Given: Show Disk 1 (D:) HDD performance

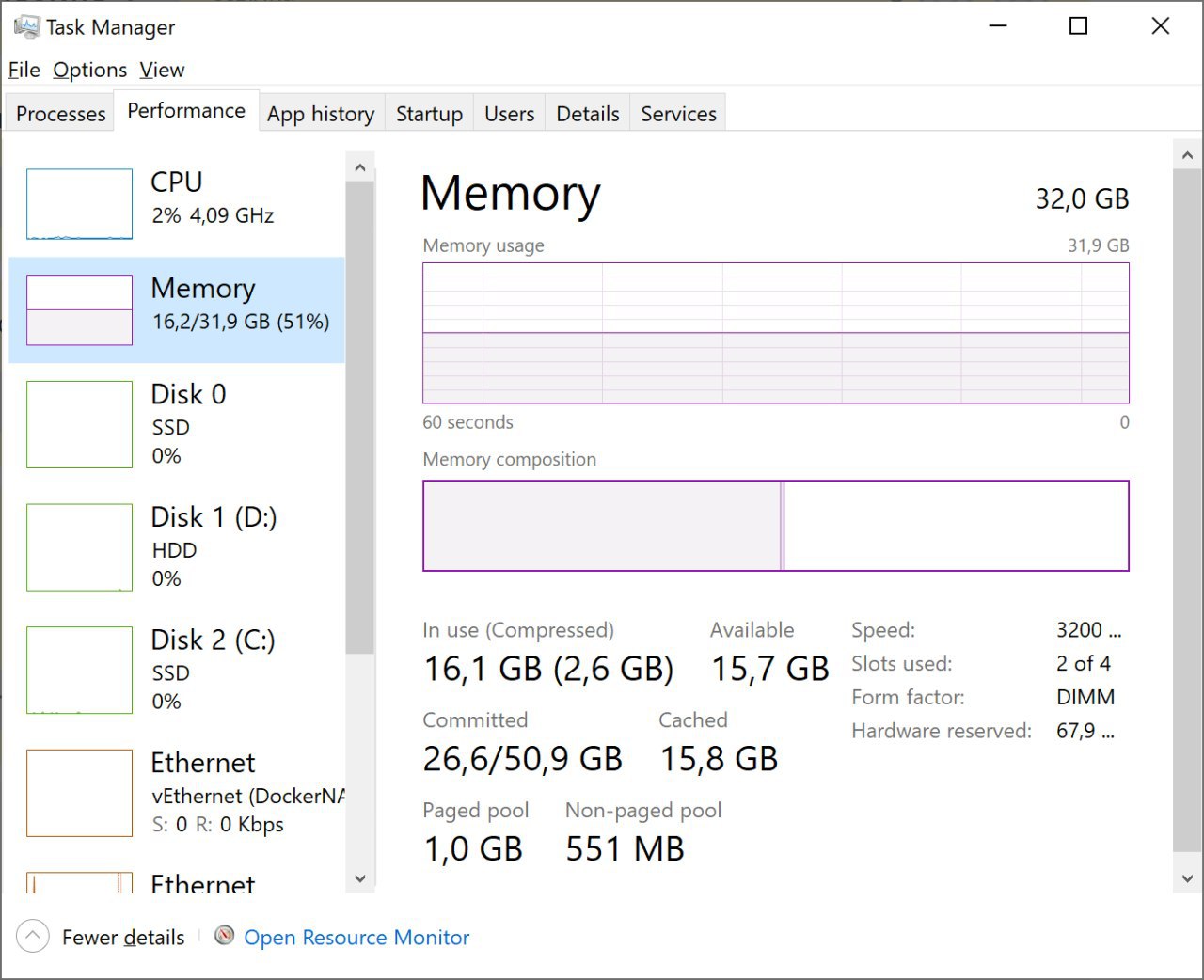Looking at the screenshot, I should pyautogui.click(x=79, y=547).
